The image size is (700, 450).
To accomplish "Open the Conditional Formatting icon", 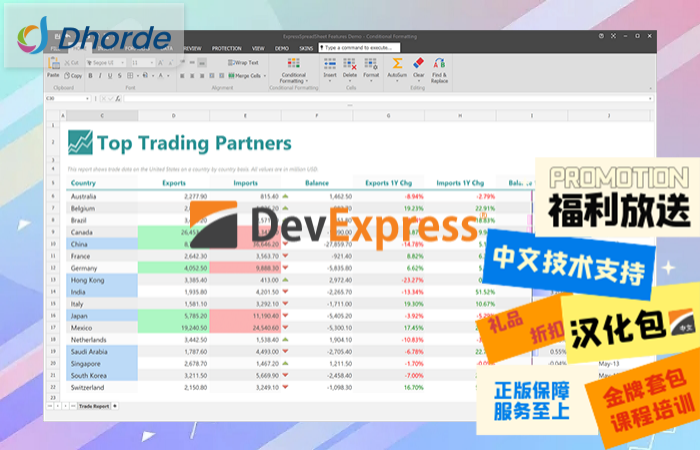I will pyautogui.click(x=293, y=63).
